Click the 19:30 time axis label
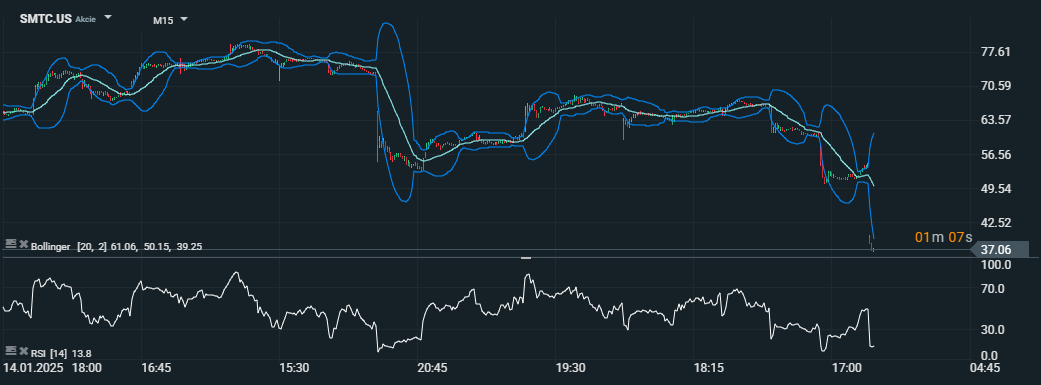Screen dimensions: 1041x385 pos(571,368)
